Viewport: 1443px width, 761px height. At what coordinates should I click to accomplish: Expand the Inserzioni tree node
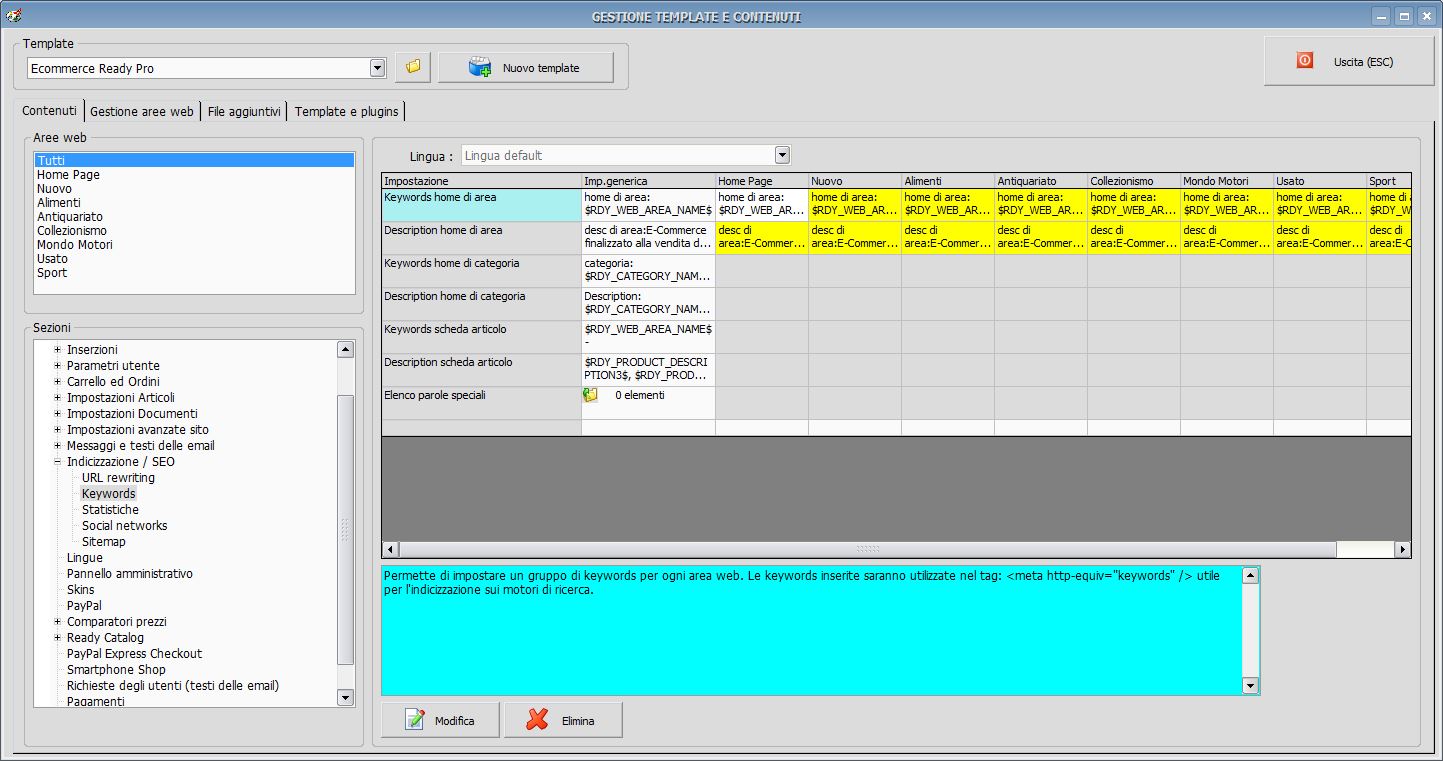(58, 350)
